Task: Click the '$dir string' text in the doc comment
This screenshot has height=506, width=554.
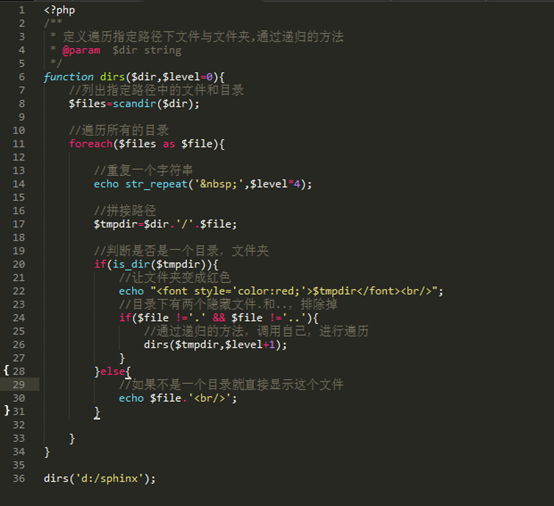Action: (147, 50)
